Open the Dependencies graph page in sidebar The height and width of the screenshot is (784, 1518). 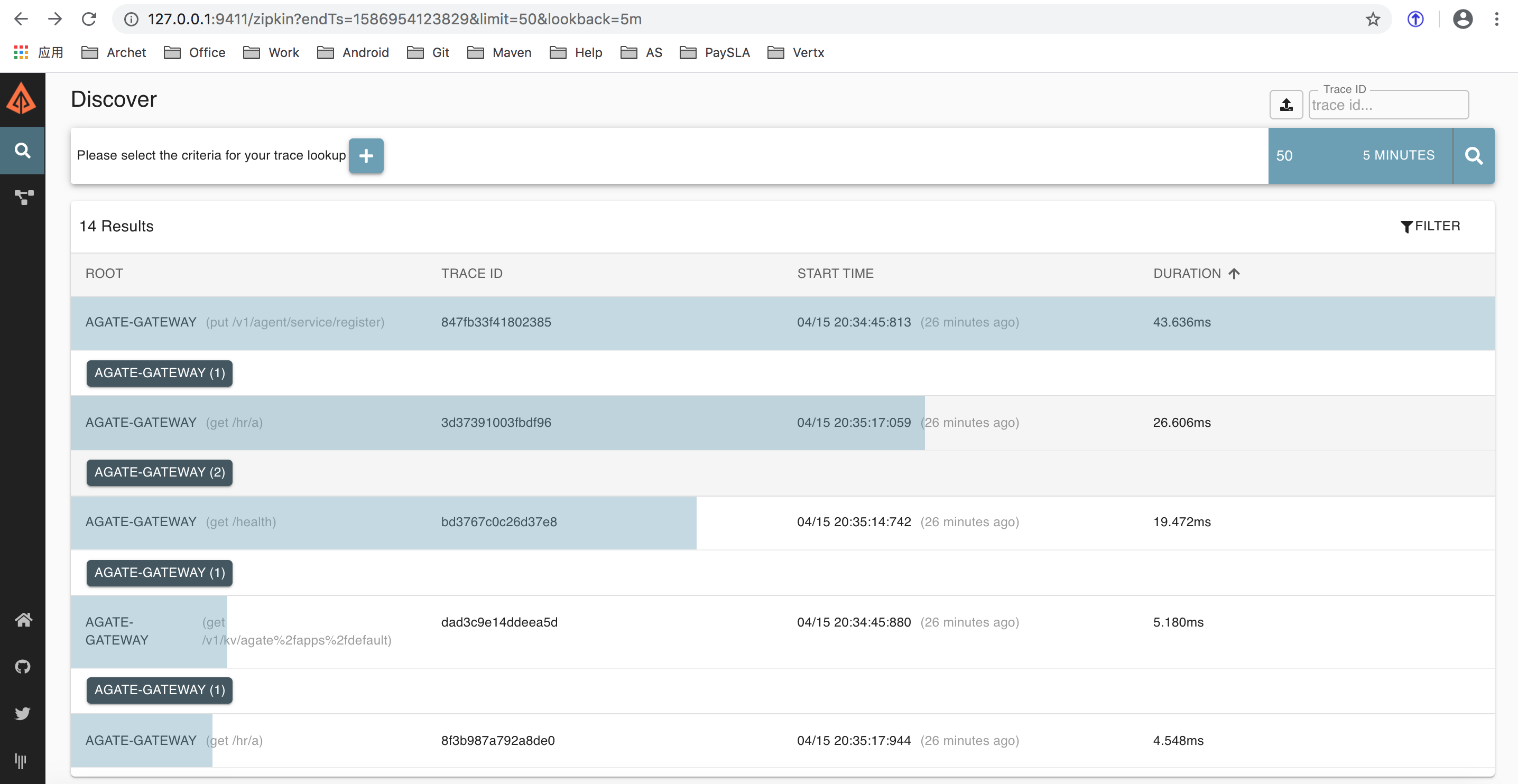click(x=24, y=198)
